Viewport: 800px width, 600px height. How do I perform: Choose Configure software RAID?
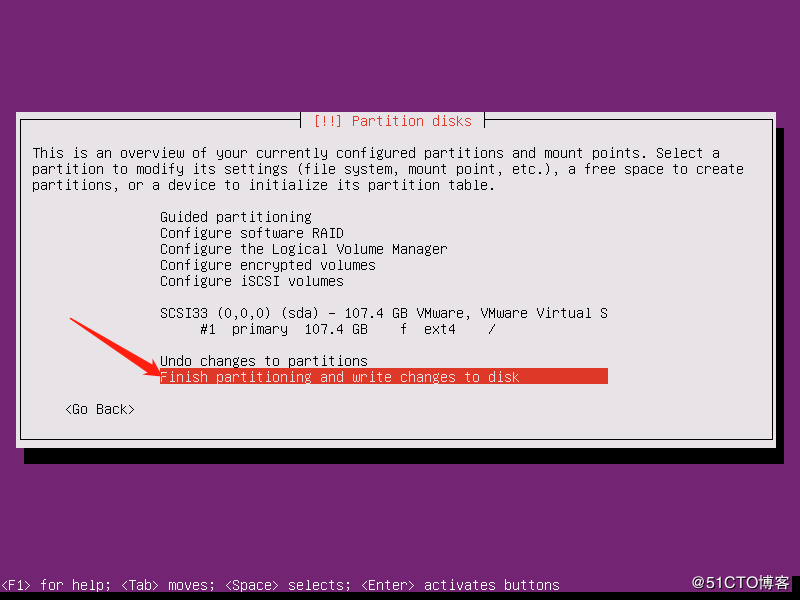click(x=252, y=233)
